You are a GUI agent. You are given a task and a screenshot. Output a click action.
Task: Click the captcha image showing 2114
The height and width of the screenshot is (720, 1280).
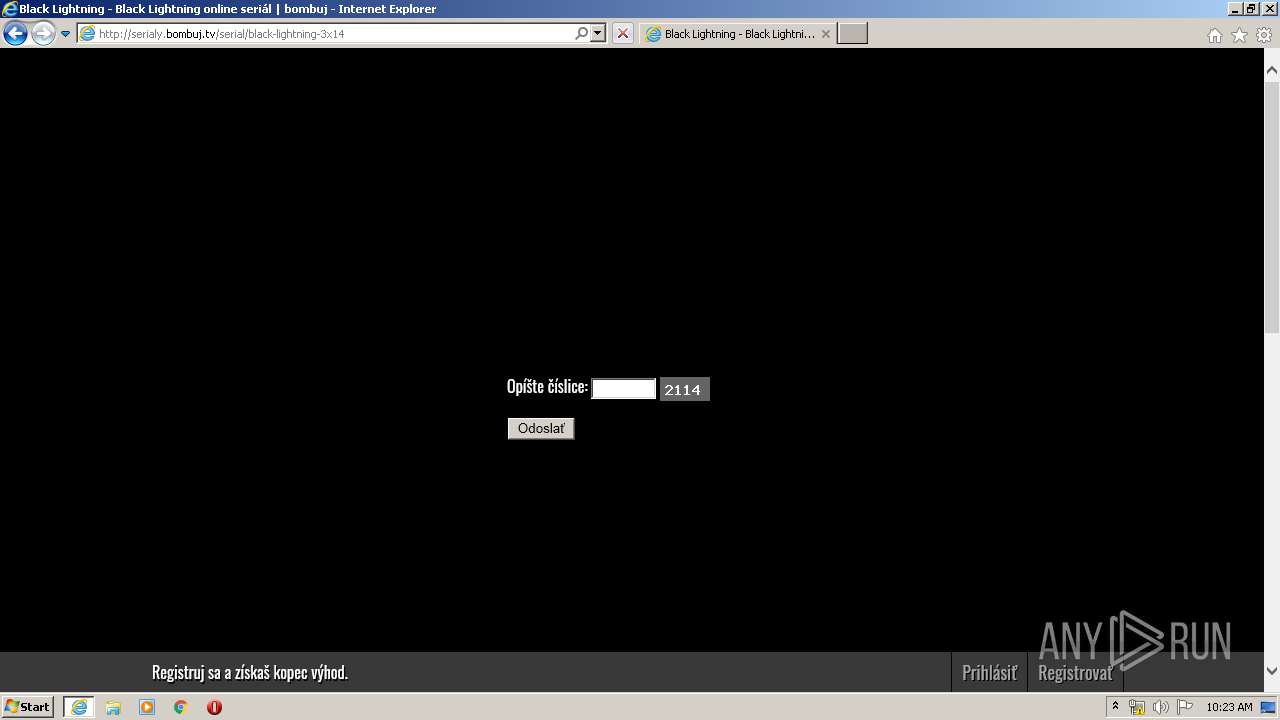[x=684, y=389]
